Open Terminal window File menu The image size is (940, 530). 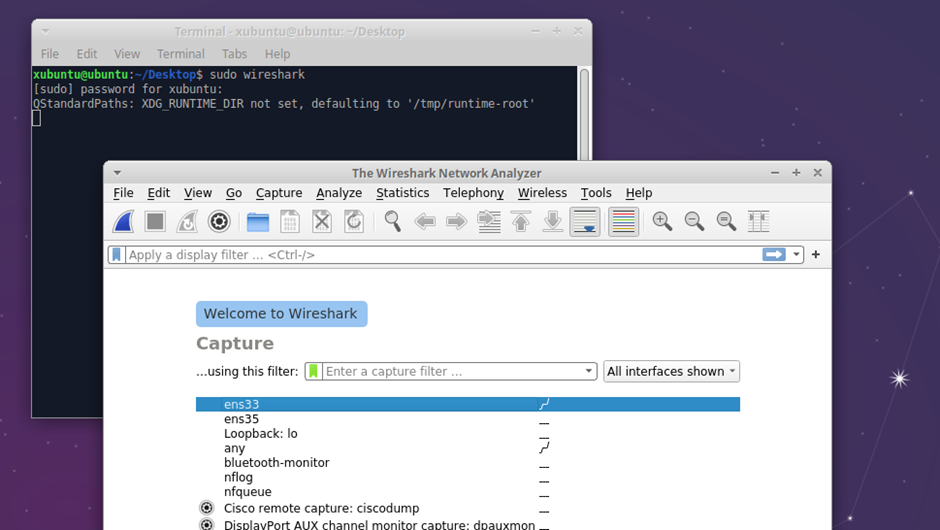50,54
